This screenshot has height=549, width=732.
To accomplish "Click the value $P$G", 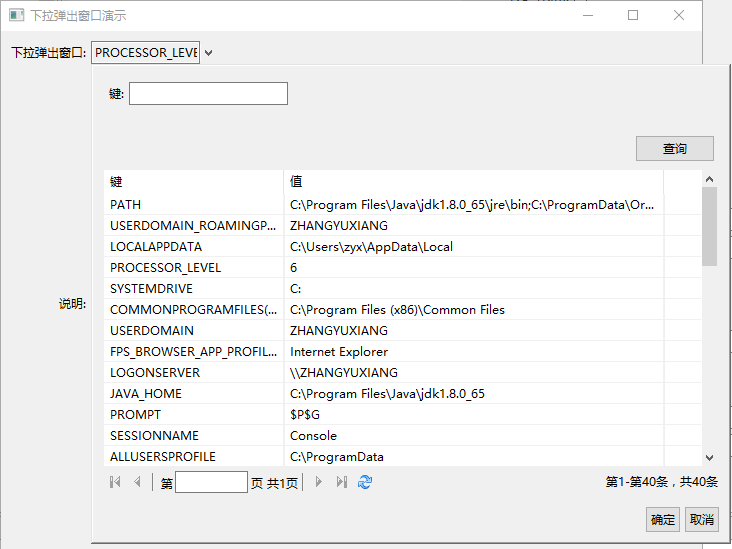I will [305, 415].
